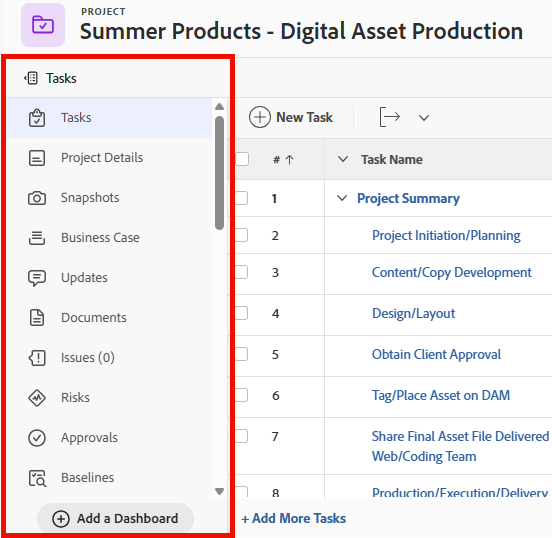Tick the select-all checkbox in the header row
Screen dimensions: 552x538
[x=242, y=159]
